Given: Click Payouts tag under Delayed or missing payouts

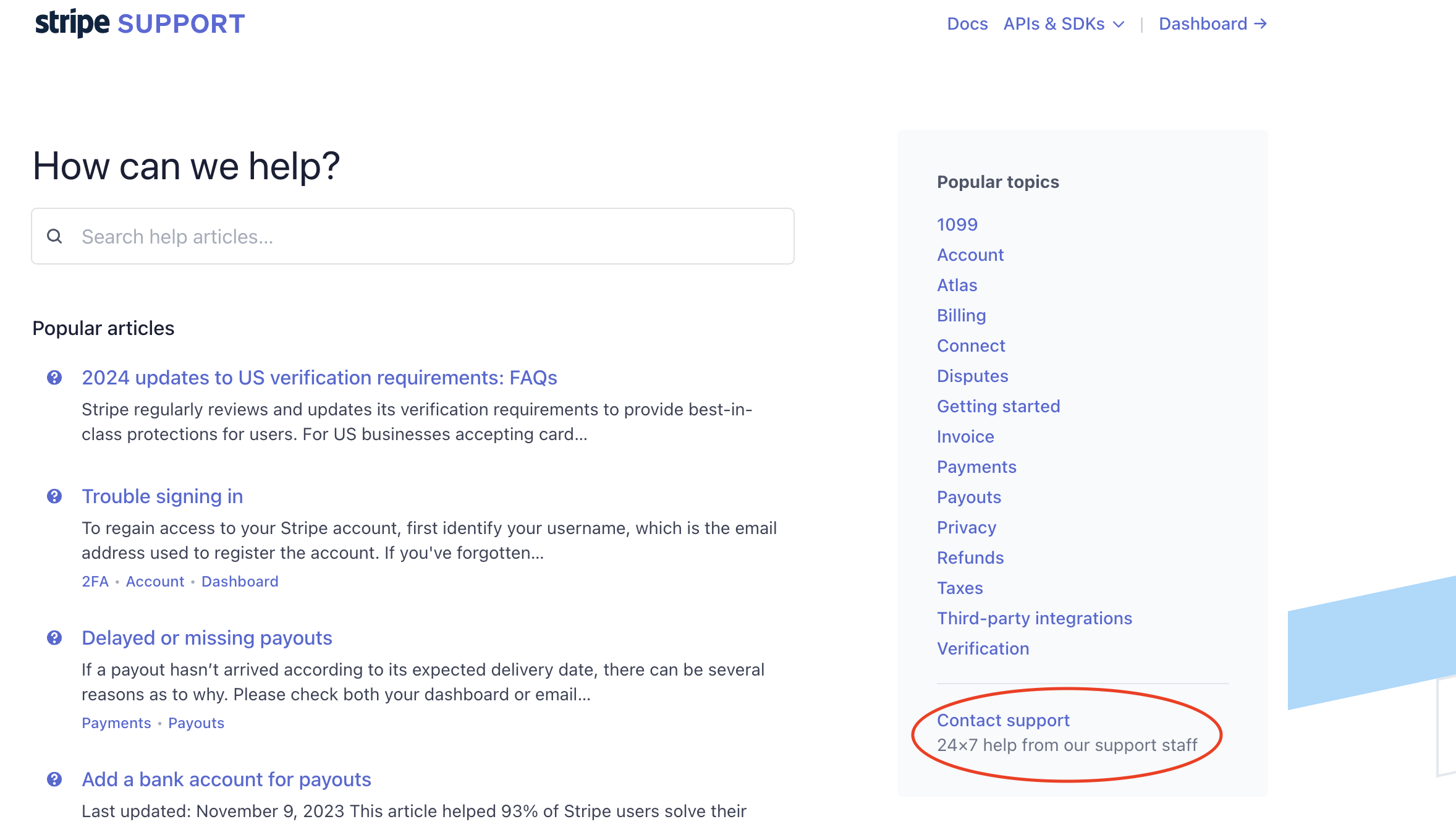Looking at the screenshot, I should 196,723.
